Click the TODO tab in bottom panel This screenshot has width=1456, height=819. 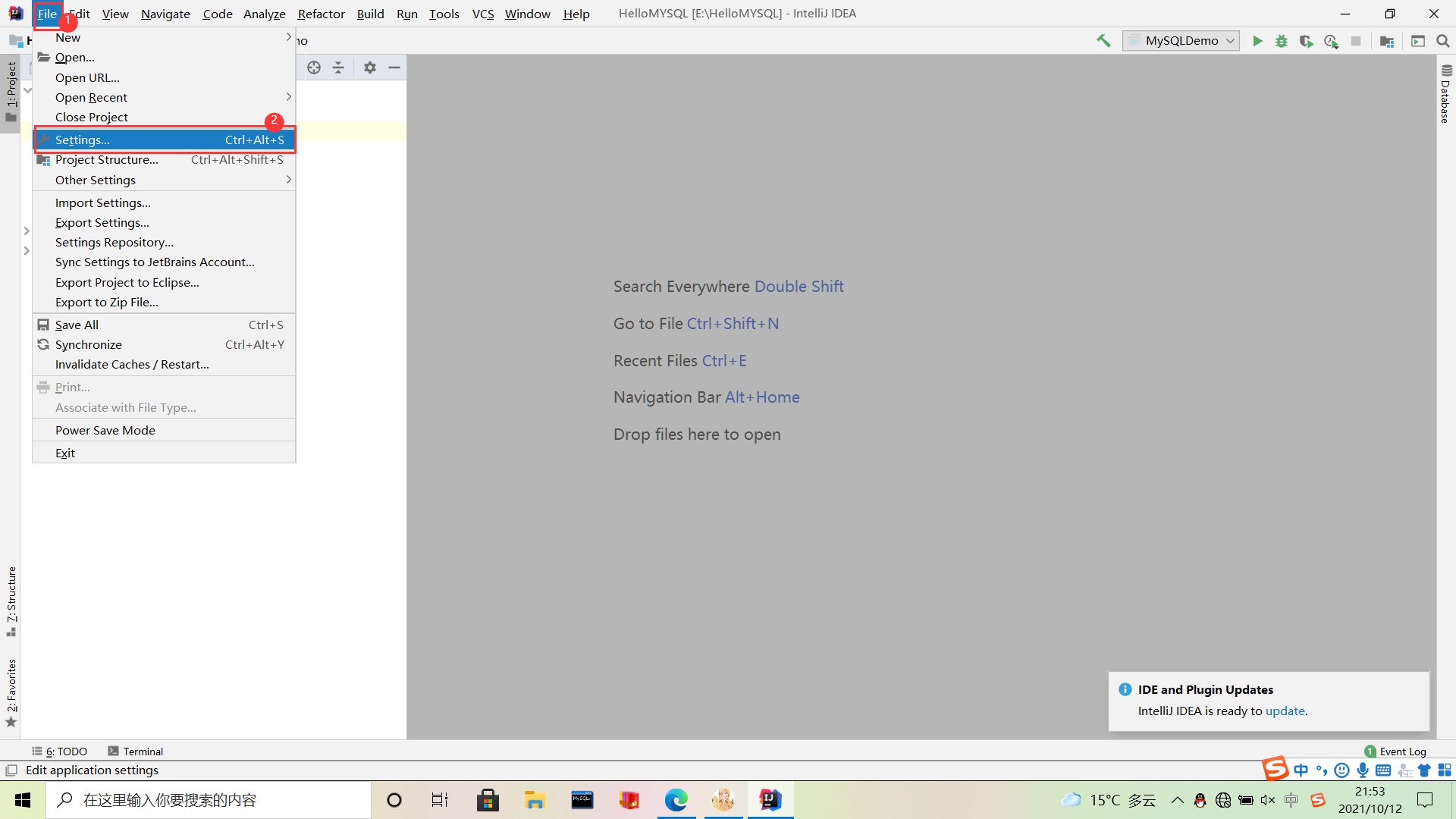point(62,751)
